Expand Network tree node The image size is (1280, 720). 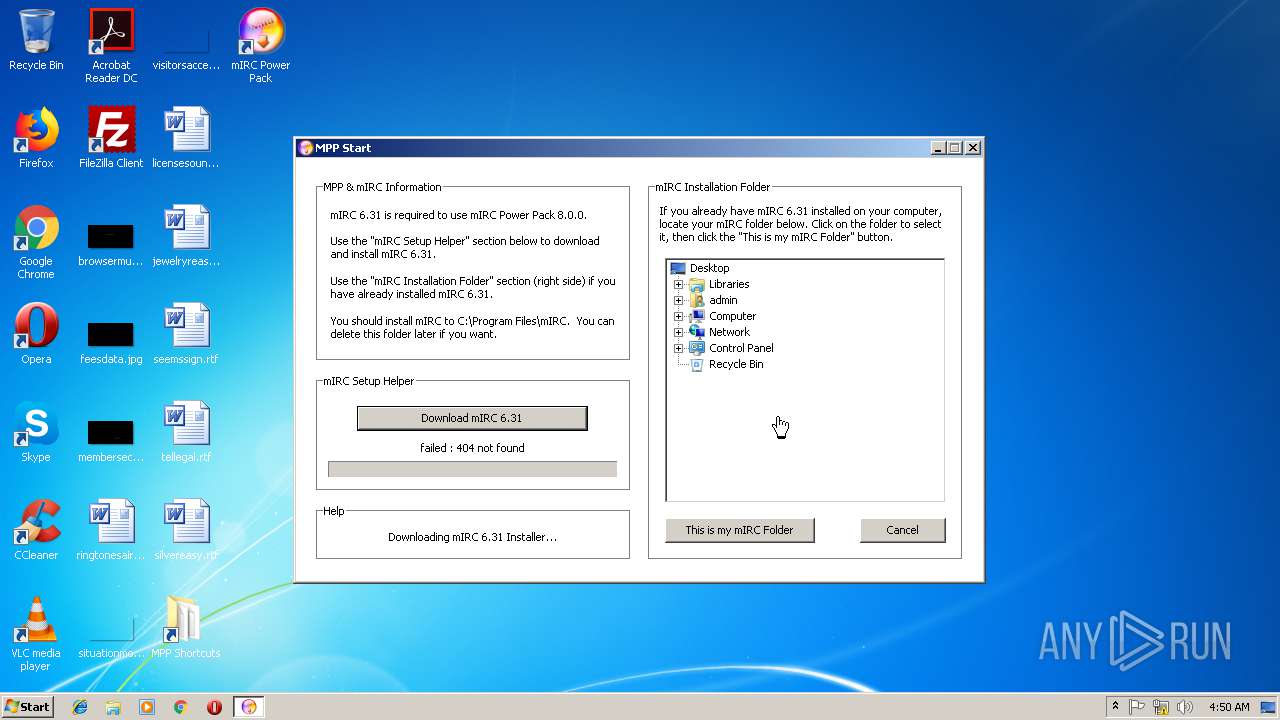pos(678,332)
